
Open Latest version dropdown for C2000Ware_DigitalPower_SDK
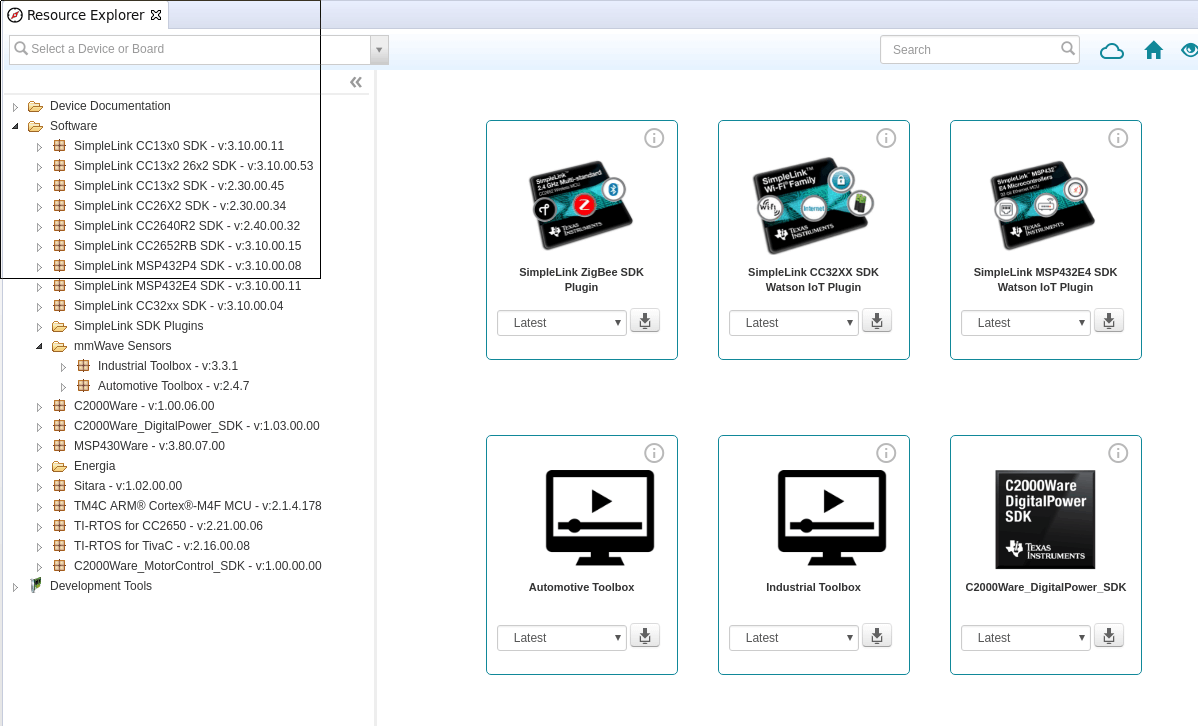click(x=1026, y=637)
